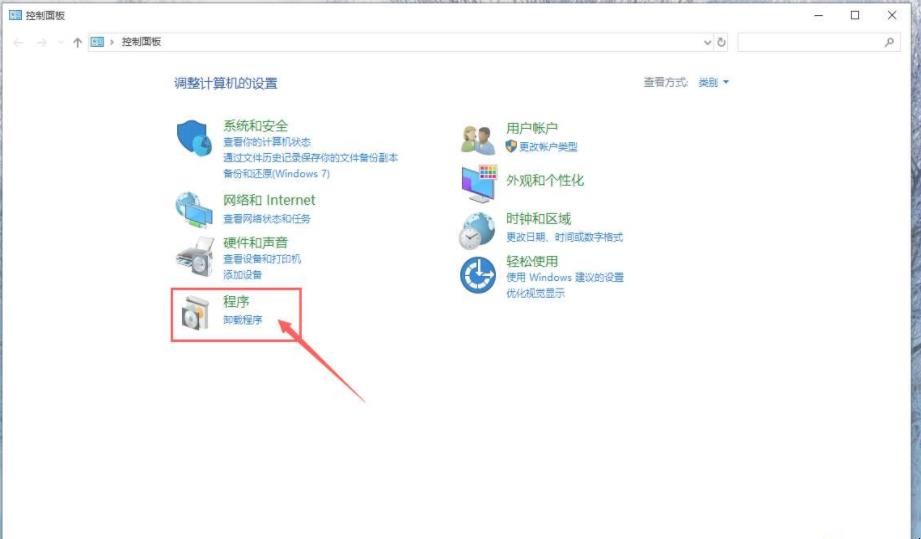
Task: Click 更改日期、时间或数字格式 link
Action: tap(564, 237)
